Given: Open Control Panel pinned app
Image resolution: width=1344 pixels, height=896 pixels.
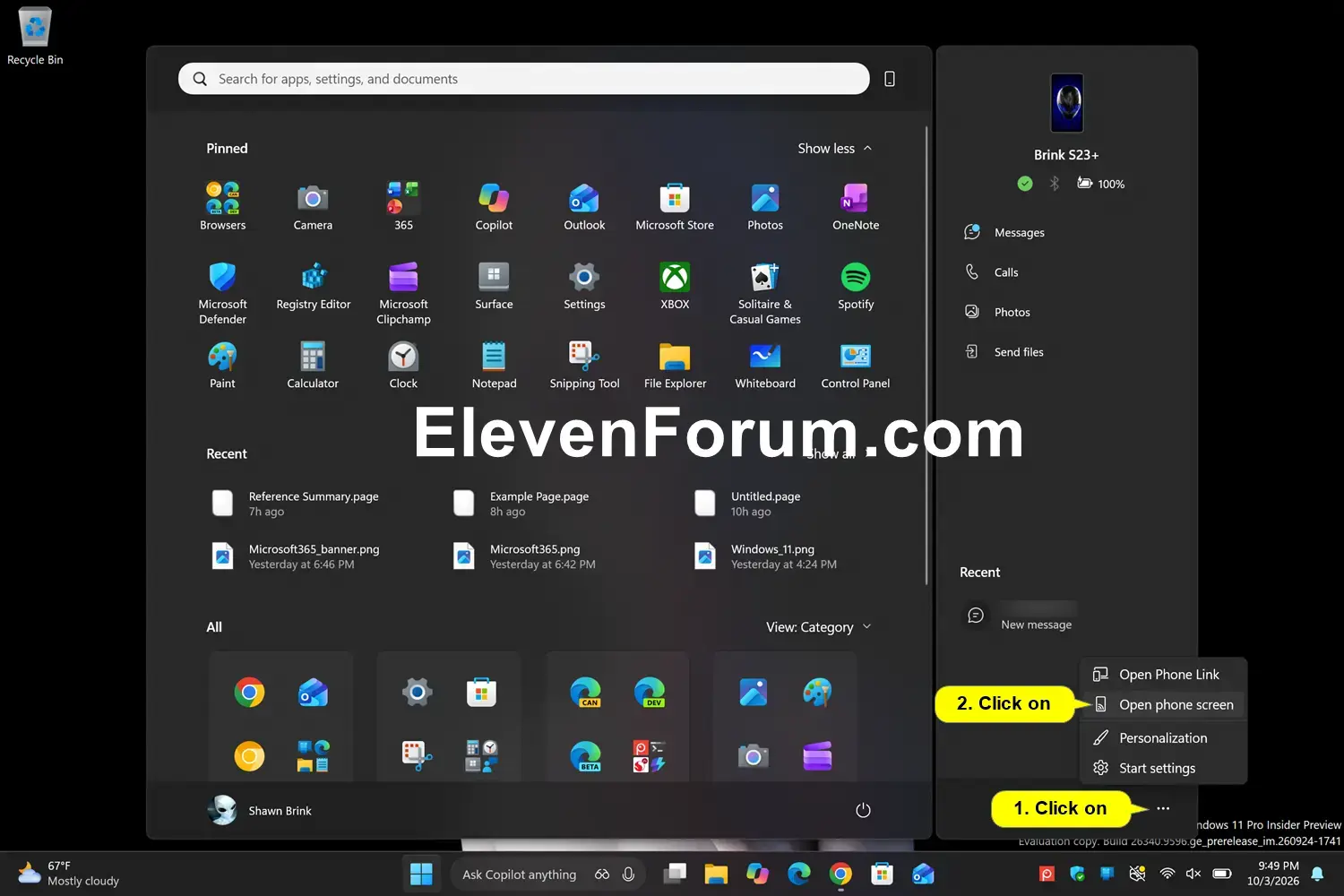Looking at the screenshot, I should [856, 366].
